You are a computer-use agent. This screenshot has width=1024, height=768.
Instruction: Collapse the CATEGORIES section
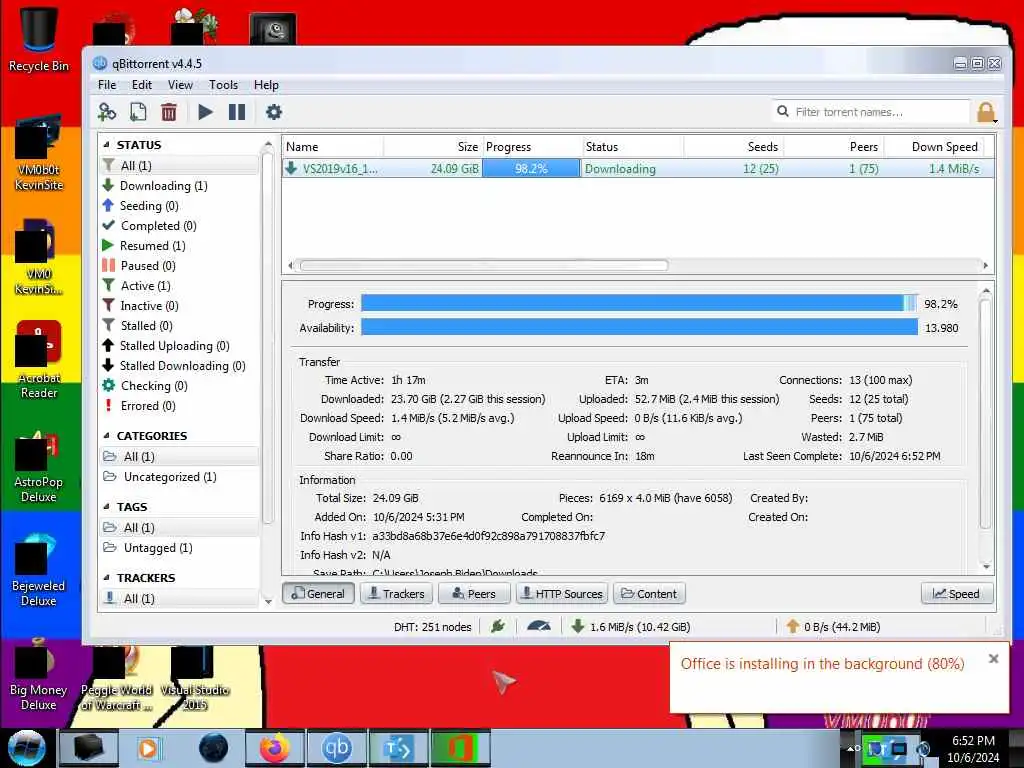(x=107, y=436)
